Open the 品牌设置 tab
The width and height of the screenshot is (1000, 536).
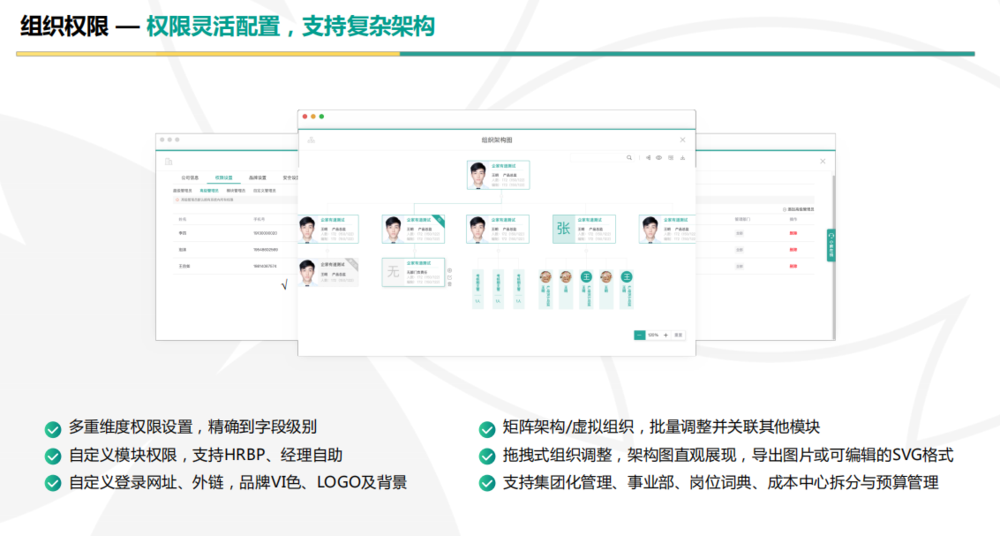[x=257, y=177]
